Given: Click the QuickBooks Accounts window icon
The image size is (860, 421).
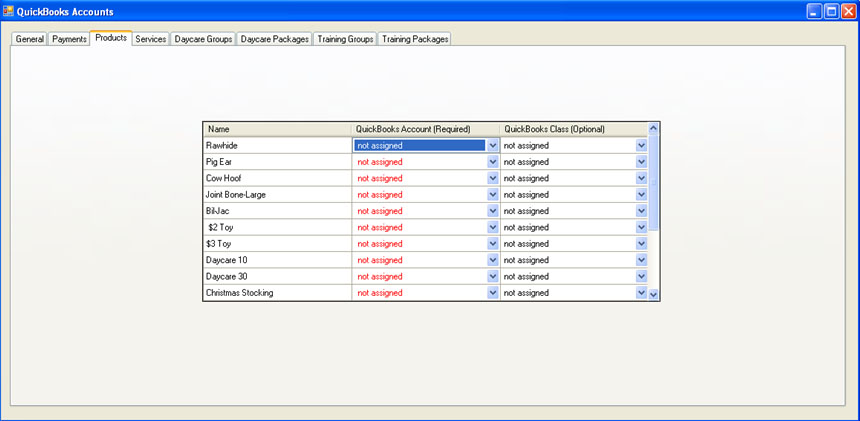Looking at the screenshot, I should point(8,11).
